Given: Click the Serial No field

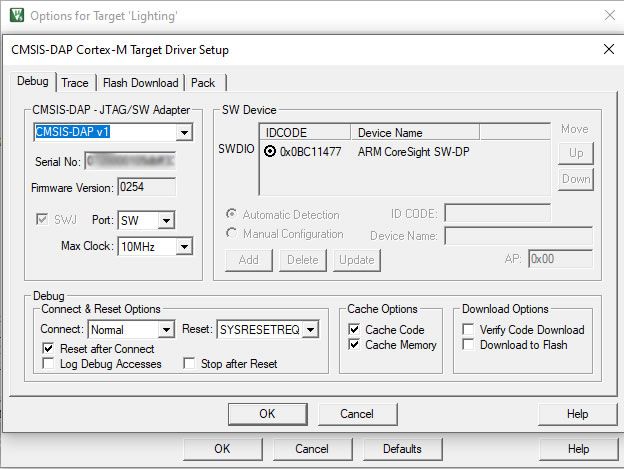Looking at the screenshot, I should tap(130, 161).
